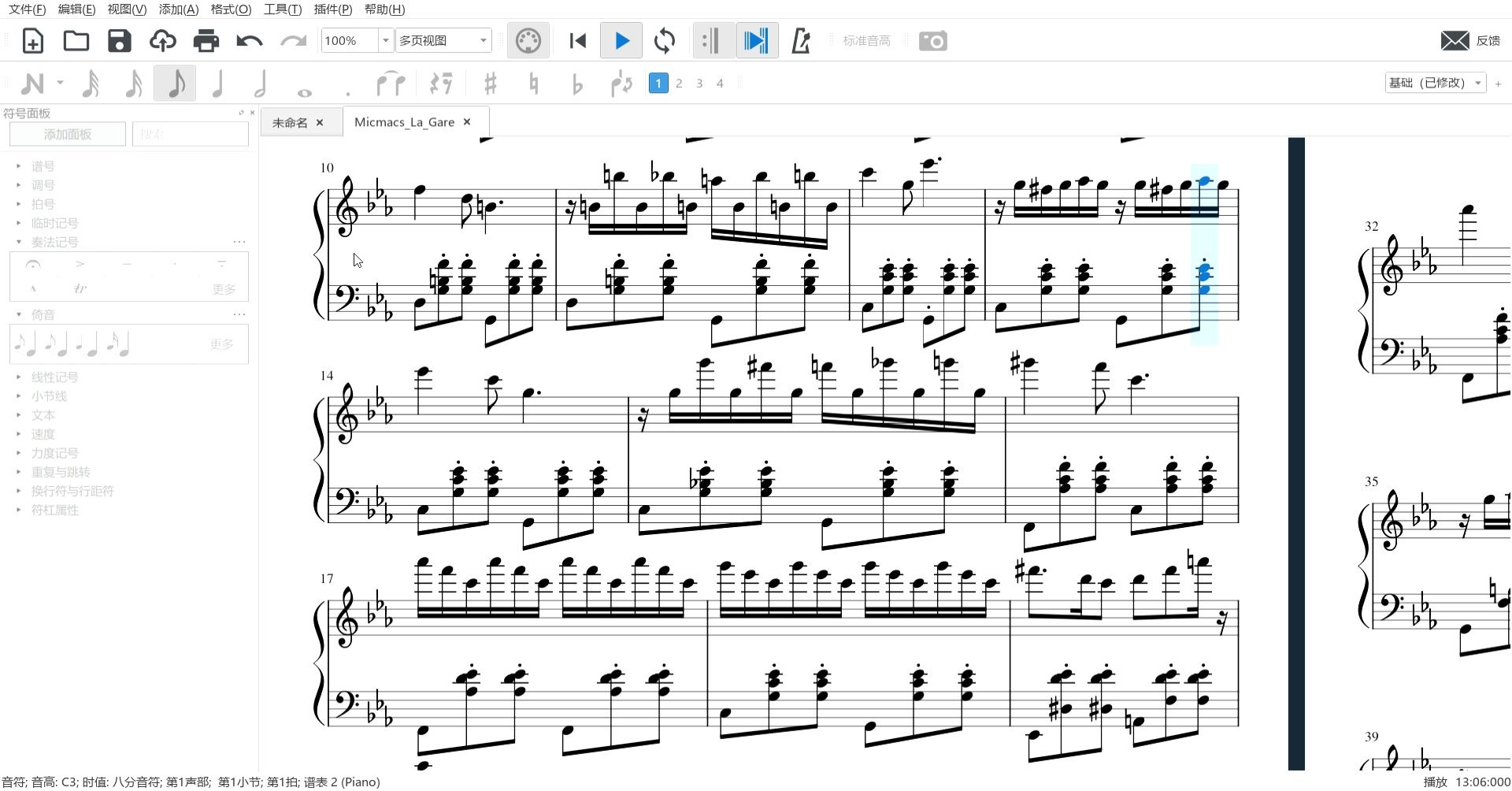Open the 视图(V) menu
Viewport: 1512px width, 791px height.
point(127,9)
